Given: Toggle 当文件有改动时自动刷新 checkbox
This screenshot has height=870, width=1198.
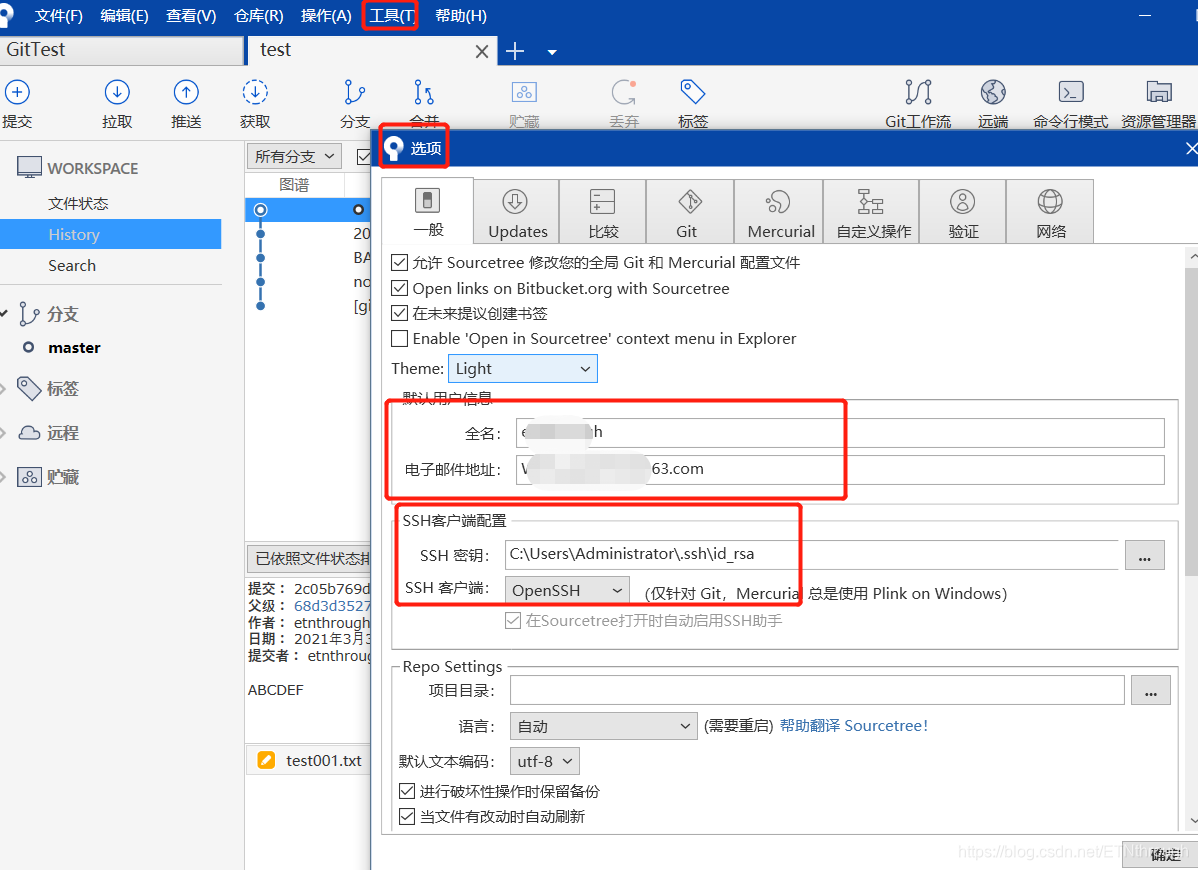Looking at the screenshot, I should pyautogui.click(x=407, y=817).
